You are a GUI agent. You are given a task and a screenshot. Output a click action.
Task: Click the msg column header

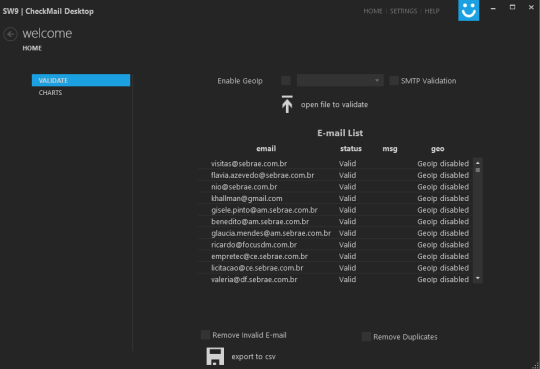(x=390, y=149)
